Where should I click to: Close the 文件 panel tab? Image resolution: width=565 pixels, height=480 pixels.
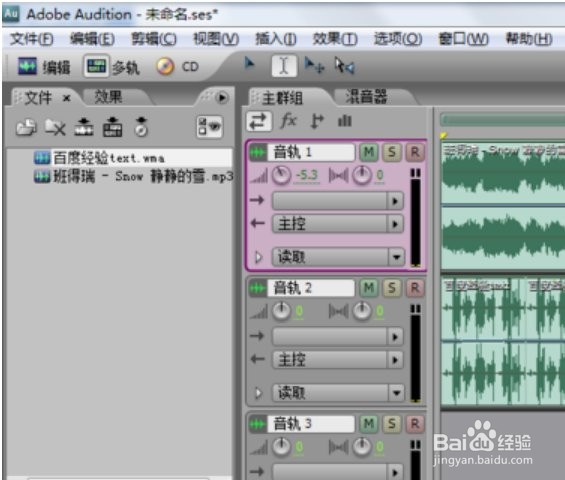coord(67,98)
